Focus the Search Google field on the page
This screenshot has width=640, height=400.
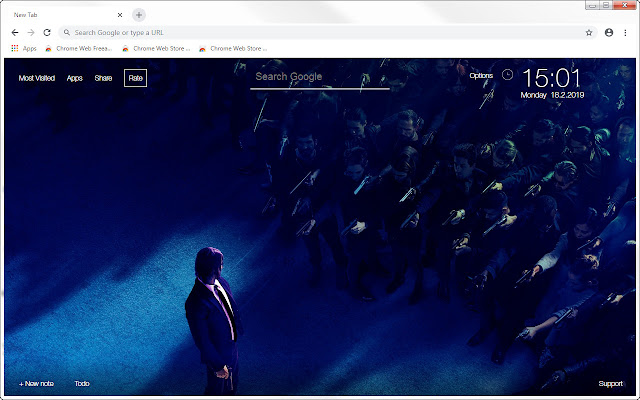tap(320, 77)
